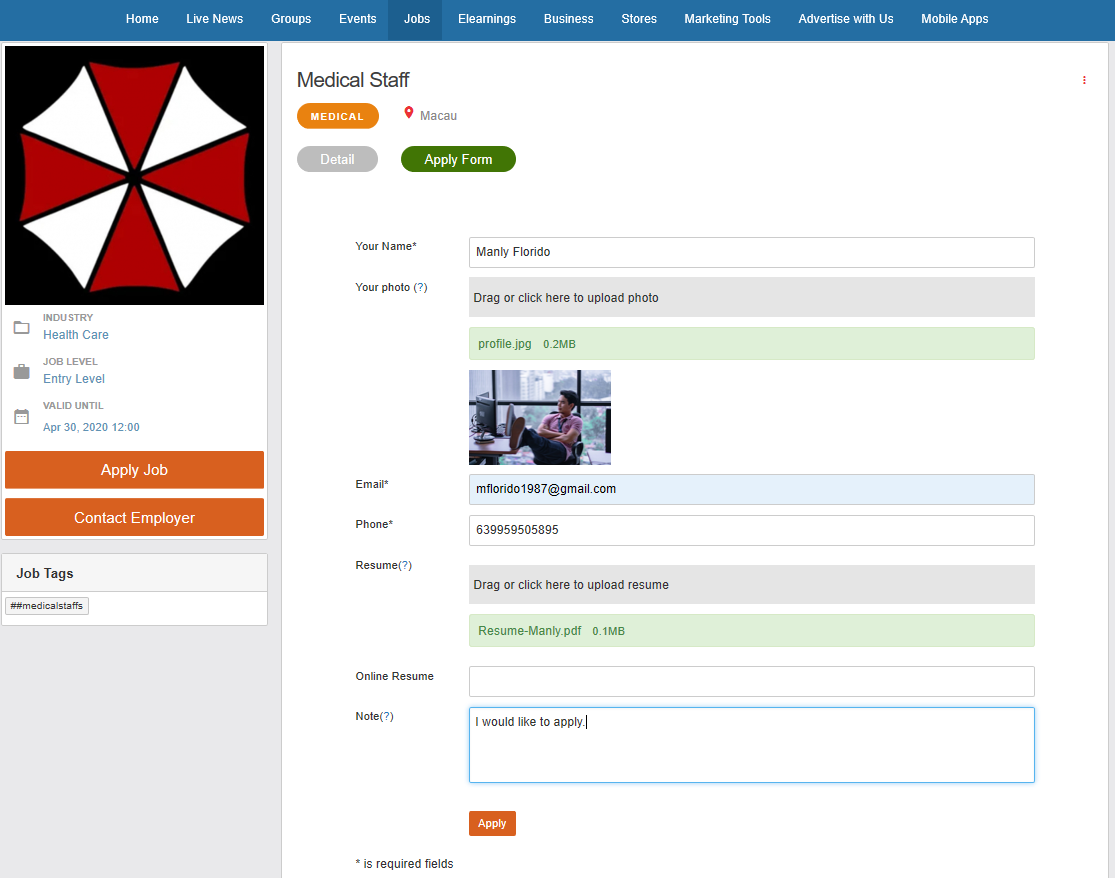Click the Medical Staff job title
The height and width of the screenshot is (878, 1115).
pos(353,80)
